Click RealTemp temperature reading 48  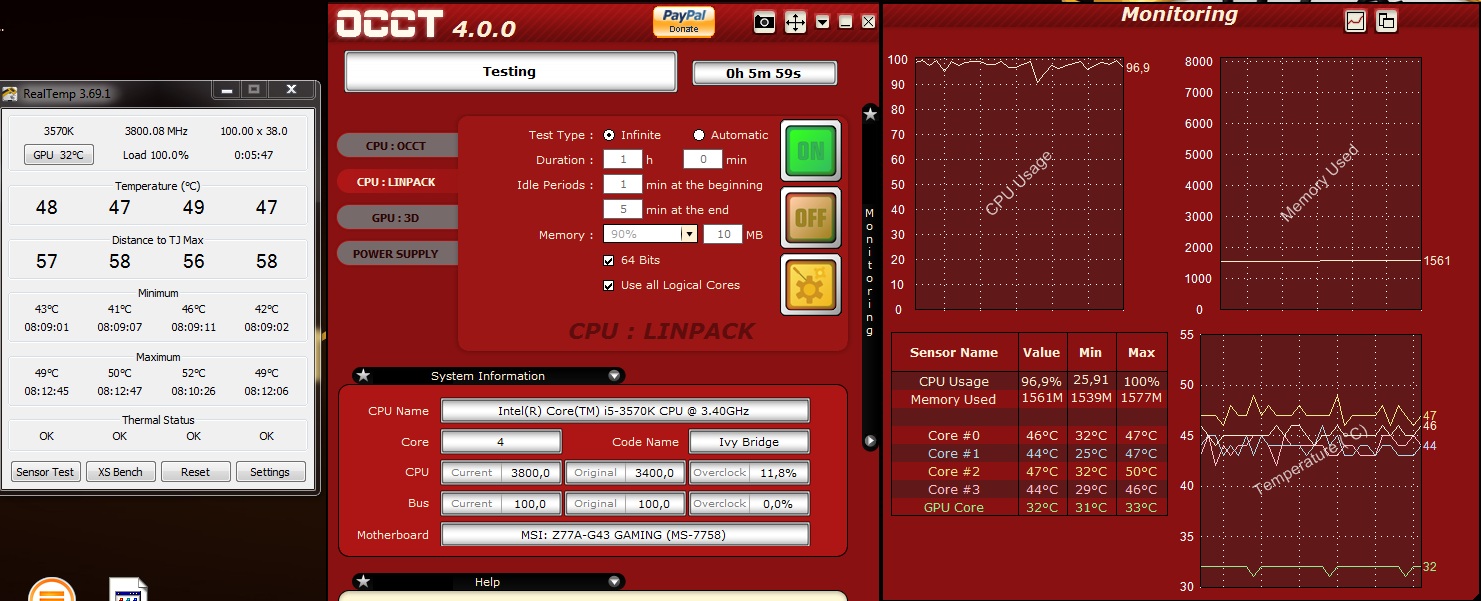coord(46,208)
